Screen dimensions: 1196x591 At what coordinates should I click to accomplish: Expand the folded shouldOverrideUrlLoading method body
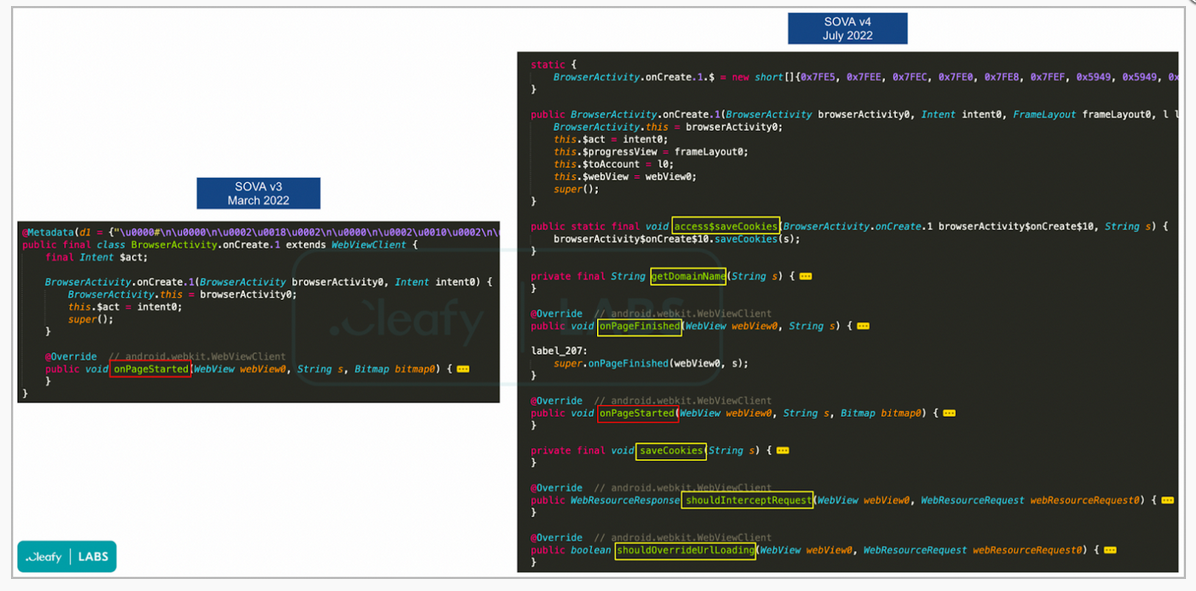[x=1111, y=550]
